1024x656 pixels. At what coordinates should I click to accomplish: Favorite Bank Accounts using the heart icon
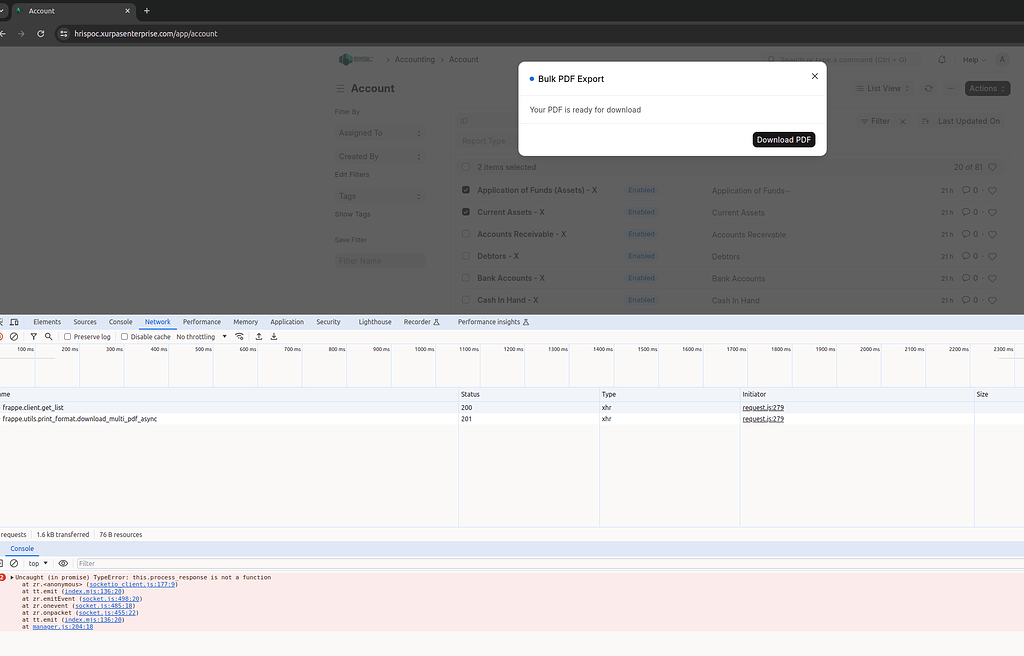[991, 278]
